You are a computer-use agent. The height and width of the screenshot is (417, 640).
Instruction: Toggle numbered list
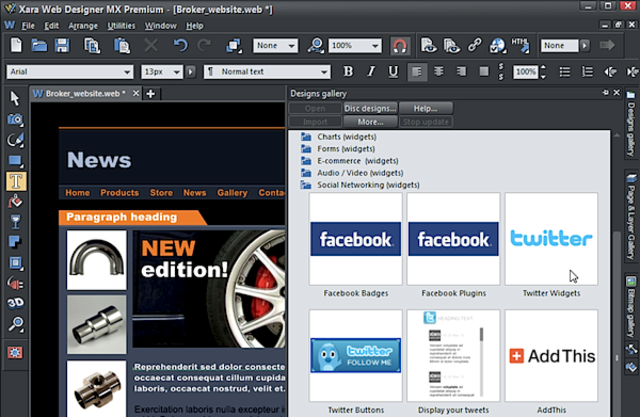pyautogui.click(x=587, y=72)
